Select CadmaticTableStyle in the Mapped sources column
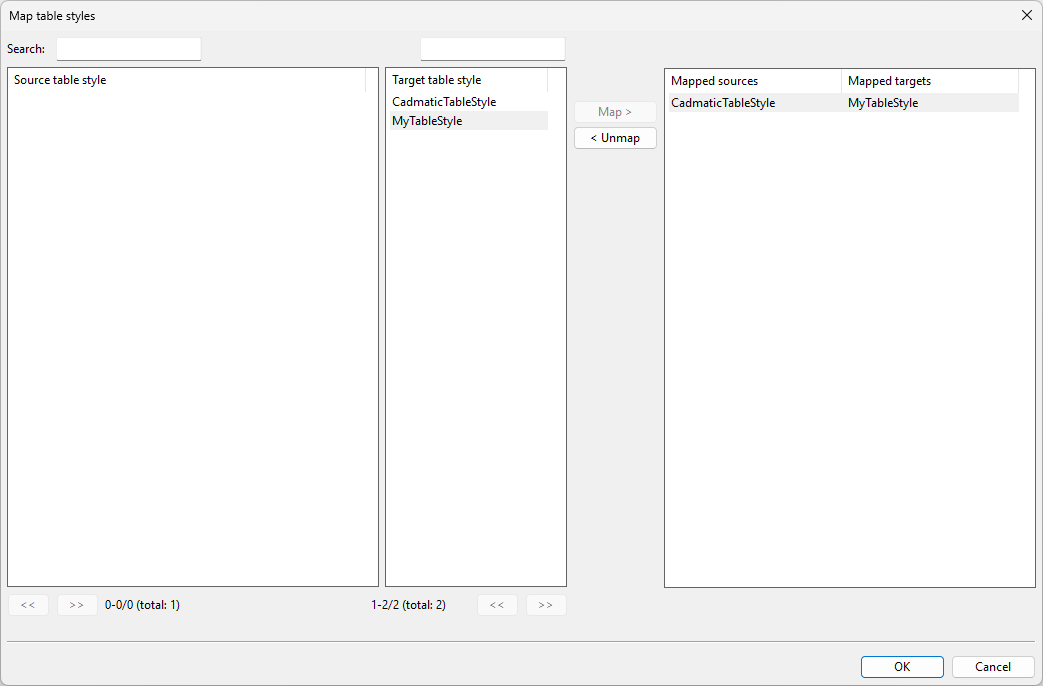Screen dimensions: 1043x686 pyautogui.click(x=723, y=103)
